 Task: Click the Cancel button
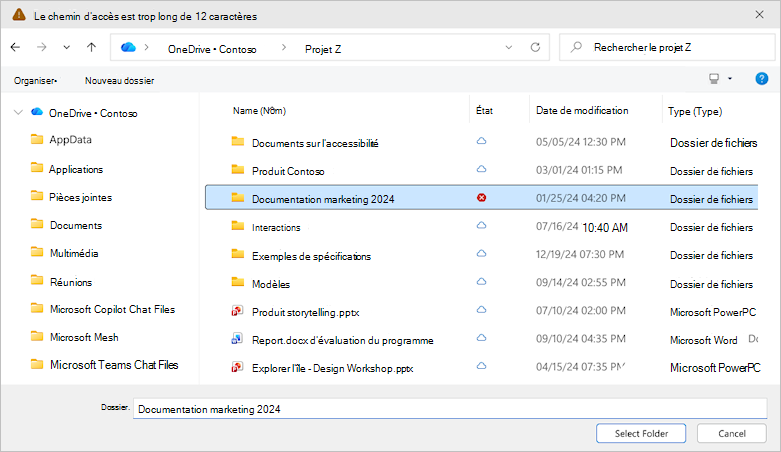click(x=732, y=433)
